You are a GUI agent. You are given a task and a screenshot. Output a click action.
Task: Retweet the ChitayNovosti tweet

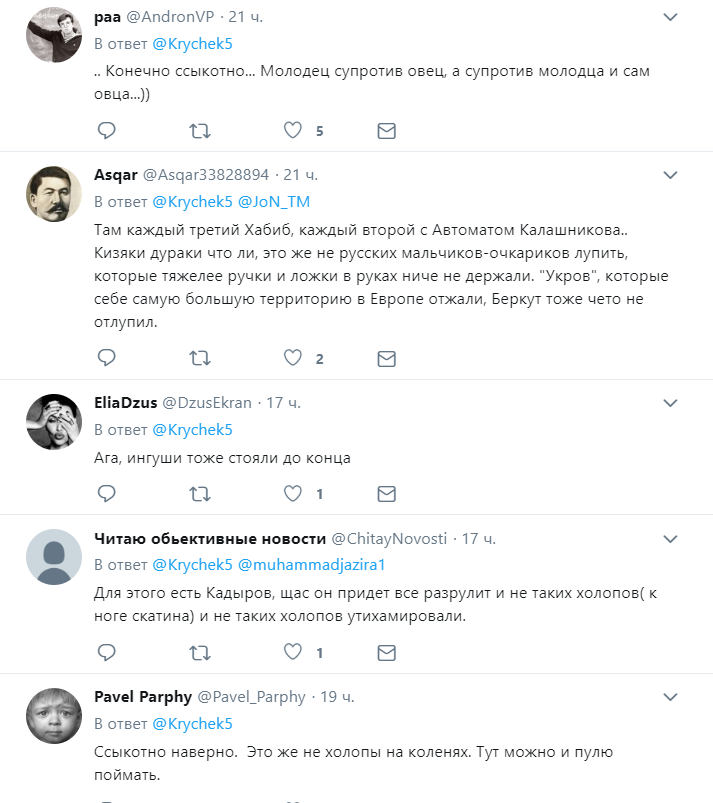(200, 652)
